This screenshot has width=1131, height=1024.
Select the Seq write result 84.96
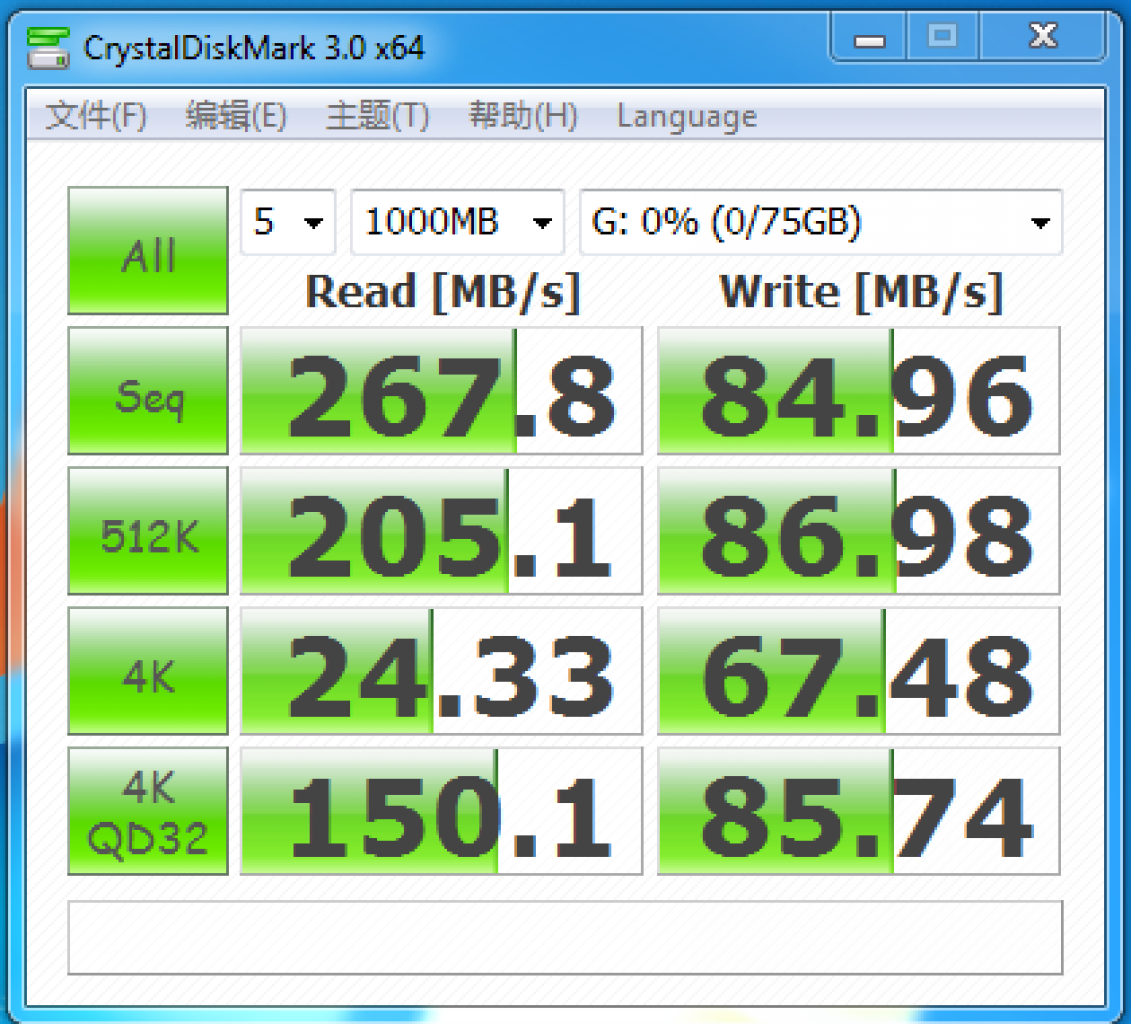[858, 391]
